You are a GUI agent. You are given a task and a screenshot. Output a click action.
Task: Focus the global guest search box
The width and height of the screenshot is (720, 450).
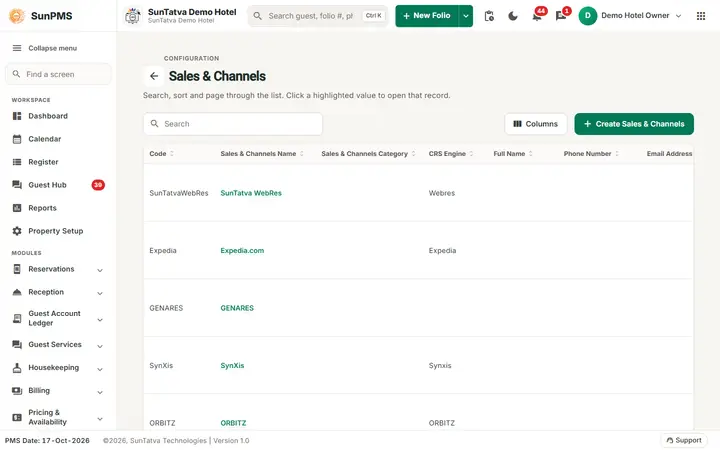(318, 16)
